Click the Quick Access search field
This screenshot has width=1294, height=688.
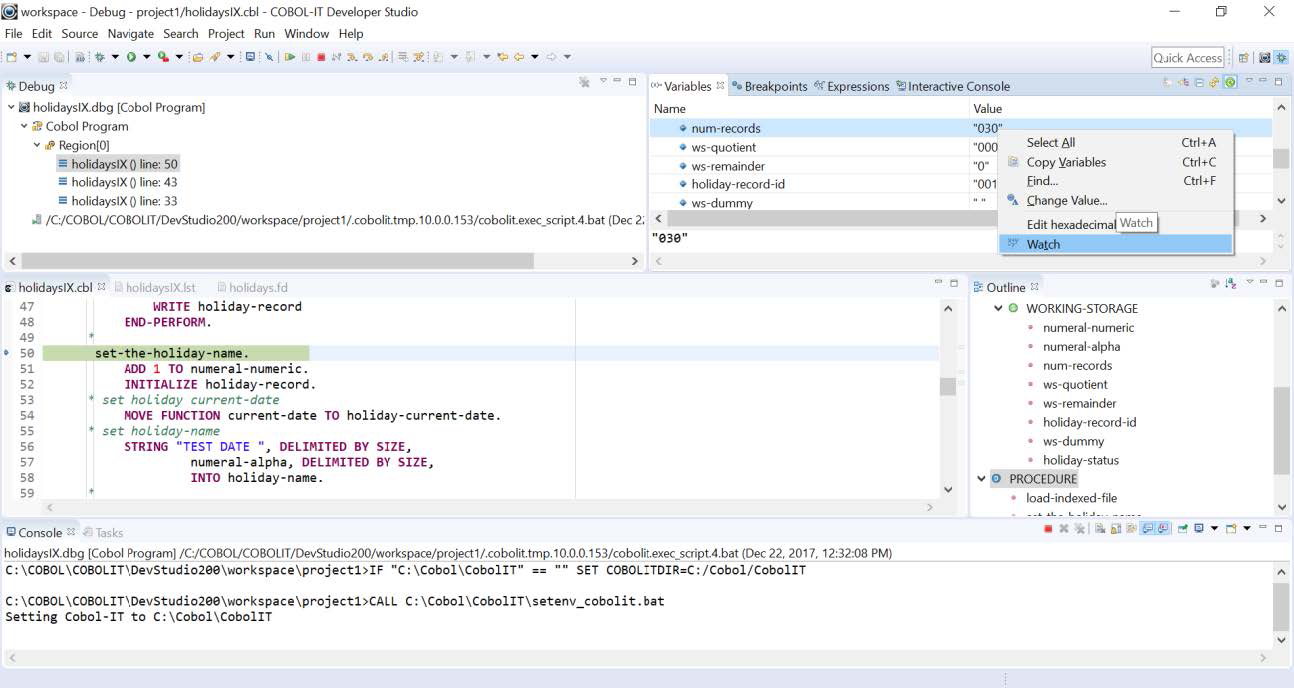(1188, 58)
